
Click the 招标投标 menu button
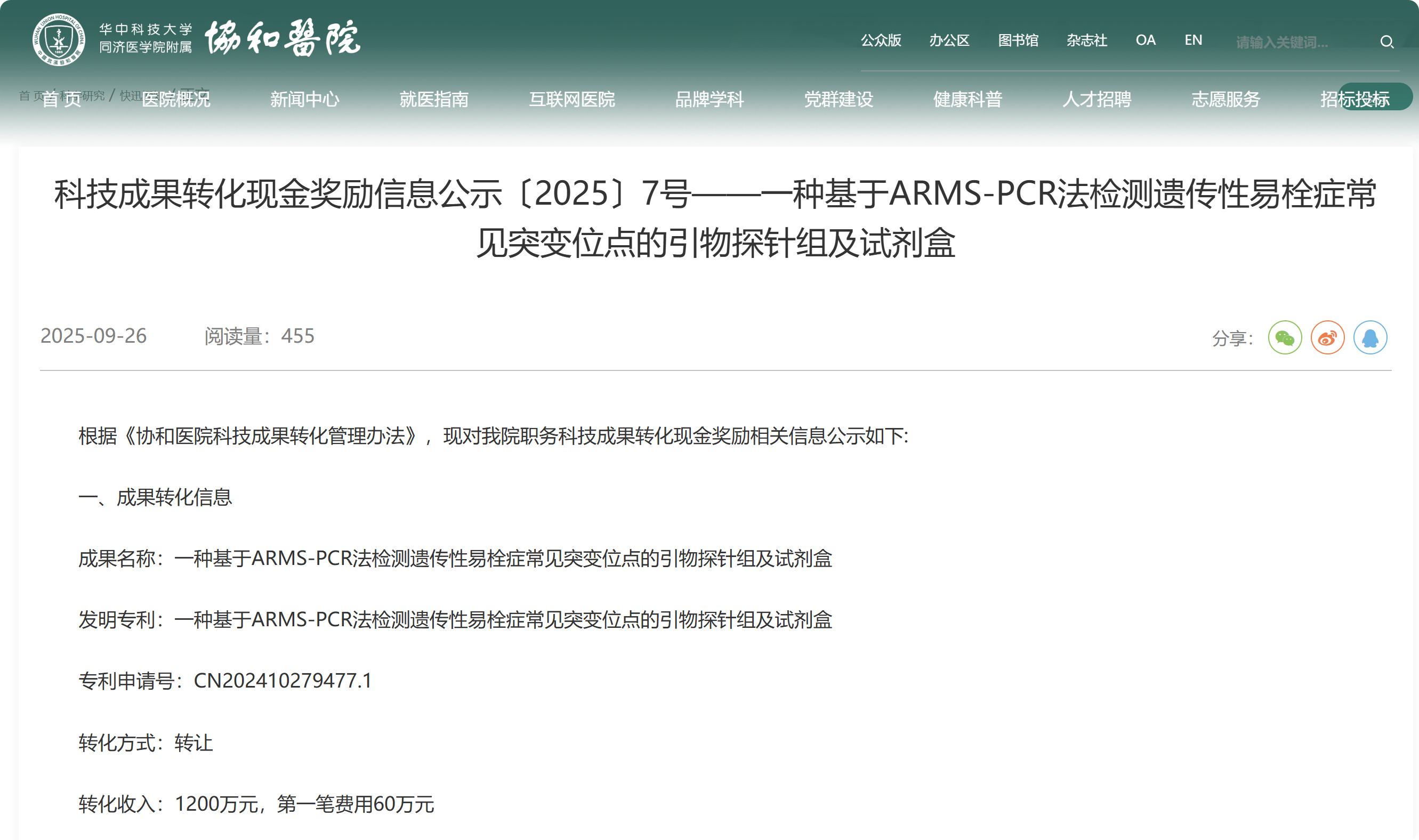[x=1354, y=100]
